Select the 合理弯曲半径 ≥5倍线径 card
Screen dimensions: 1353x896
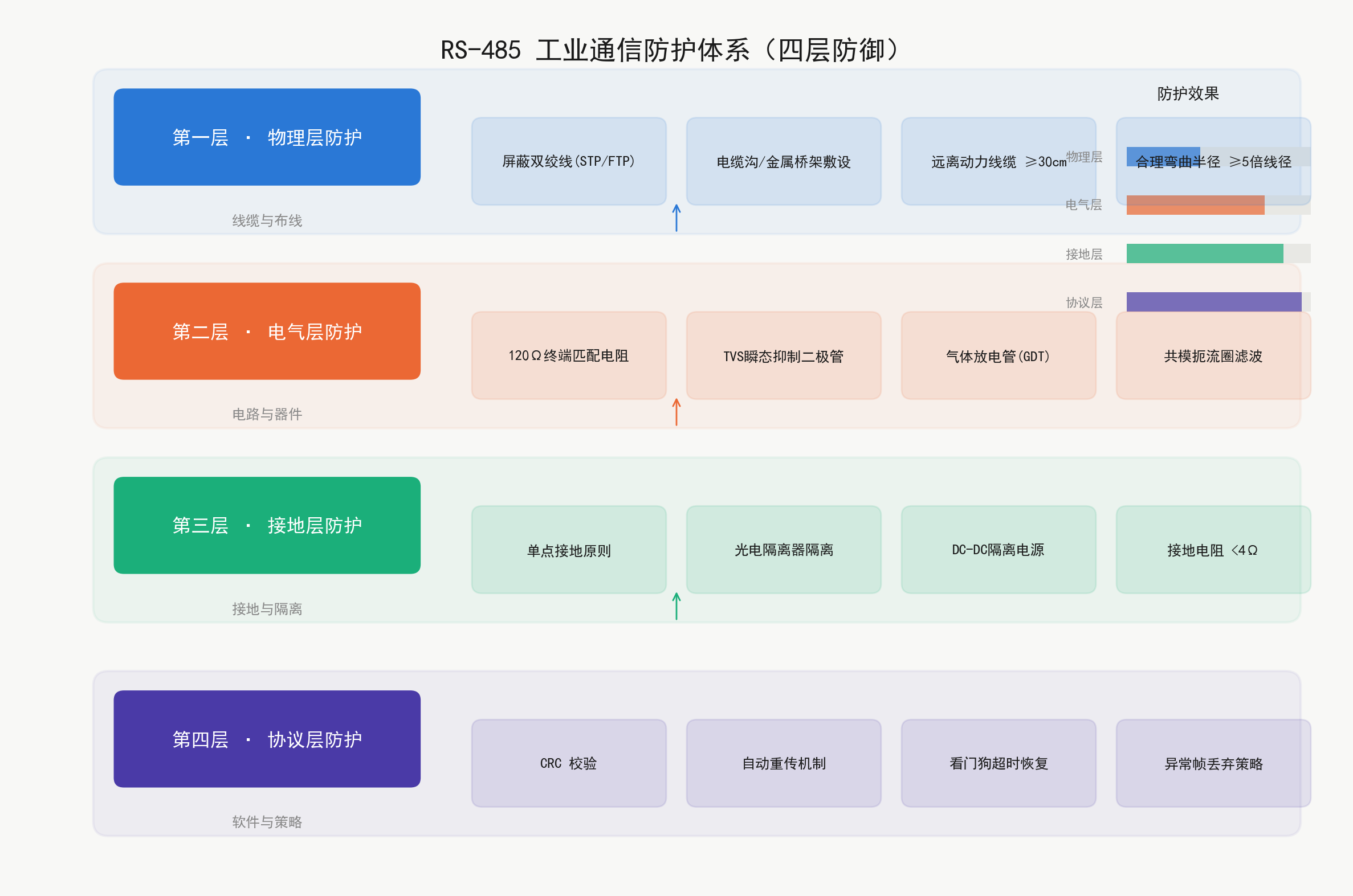coord(1213,161)
